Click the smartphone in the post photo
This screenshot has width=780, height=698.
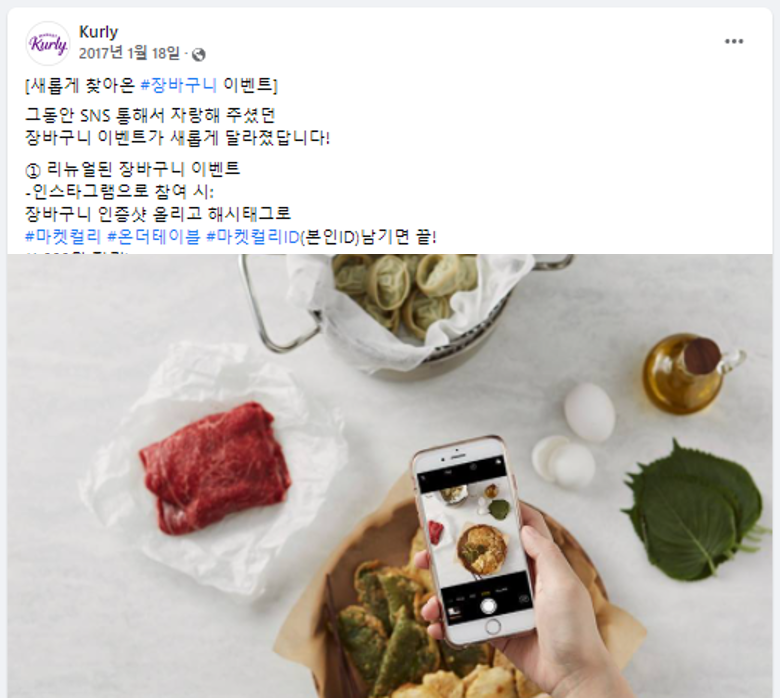(473, 540)
